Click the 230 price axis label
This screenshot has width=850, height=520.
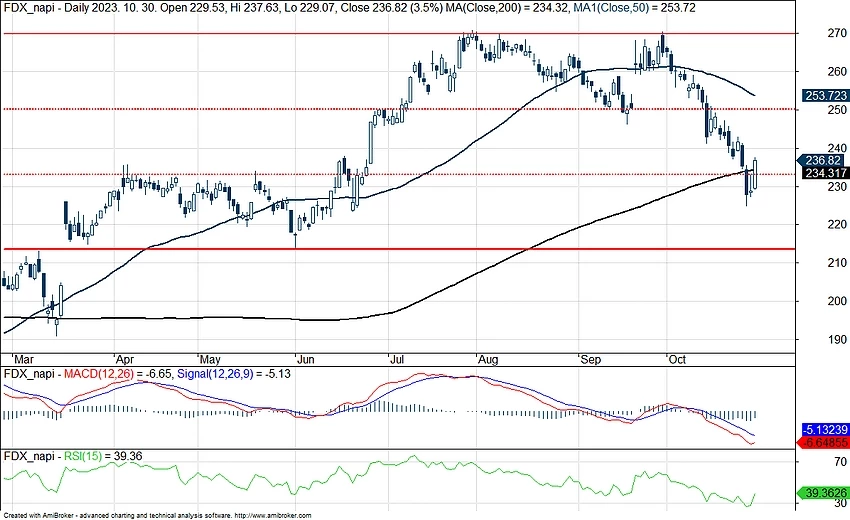(837, 186)
